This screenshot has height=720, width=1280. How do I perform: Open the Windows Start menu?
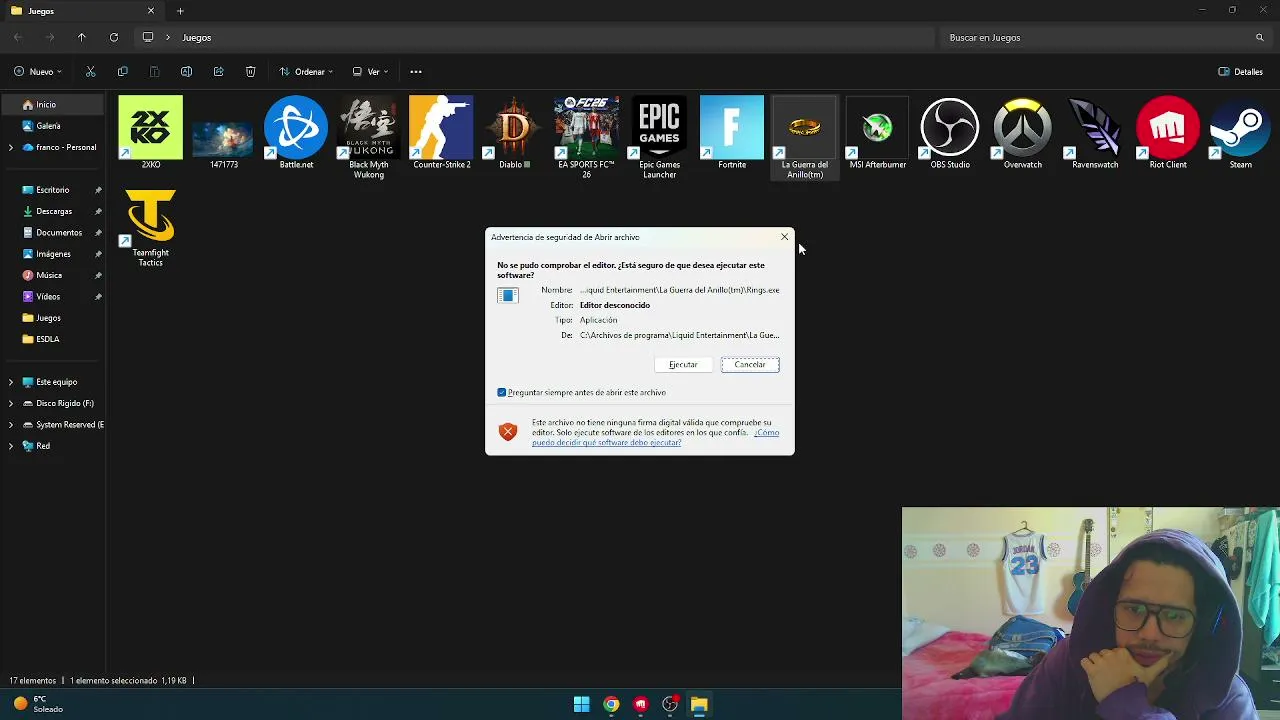581,704
